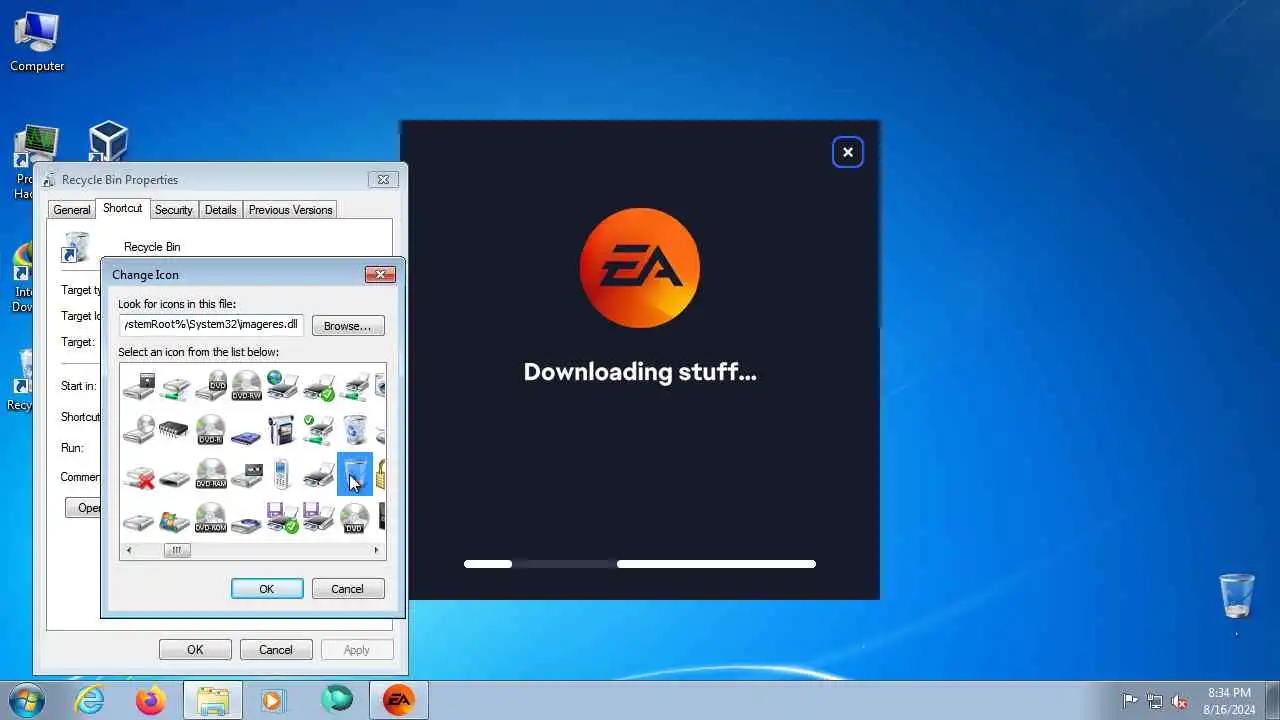Open the Security tab
This screenshot has width=1280, height=720.
pyautogui.click(x=173, y=210)
